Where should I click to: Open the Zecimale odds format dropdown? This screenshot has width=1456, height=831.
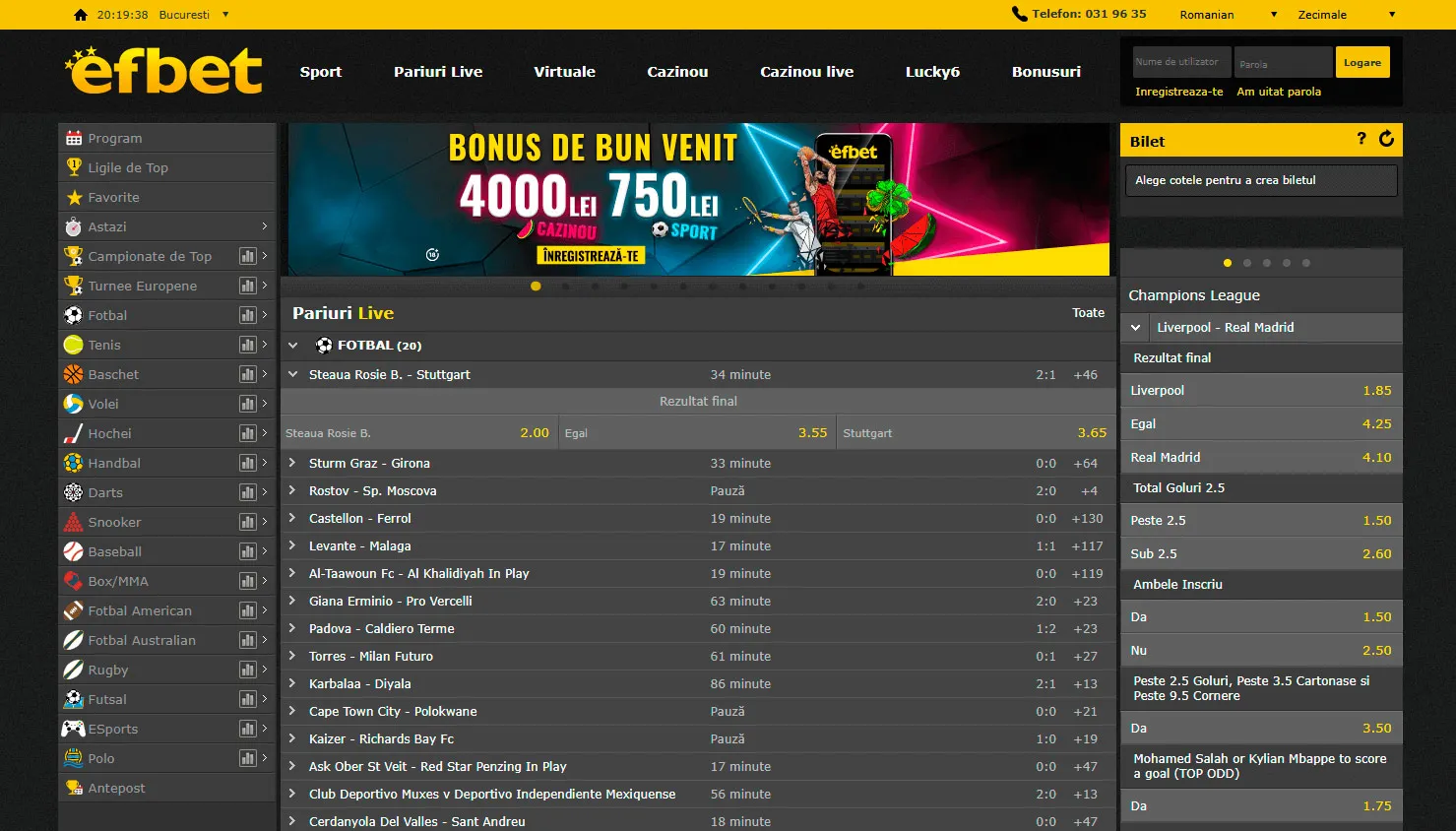(x=1347, y=15)
